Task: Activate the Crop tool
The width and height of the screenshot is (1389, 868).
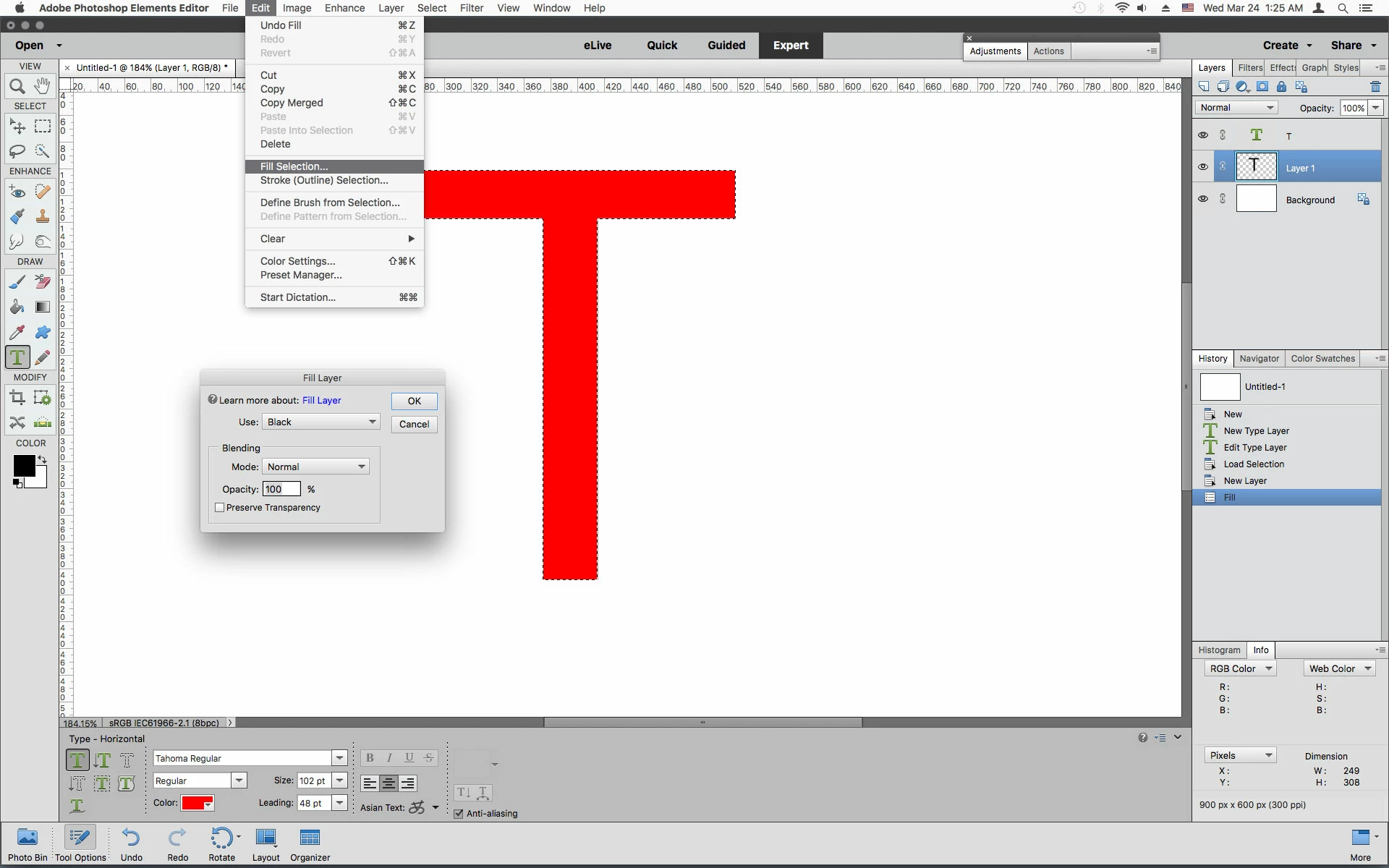Action: point(17,397)
